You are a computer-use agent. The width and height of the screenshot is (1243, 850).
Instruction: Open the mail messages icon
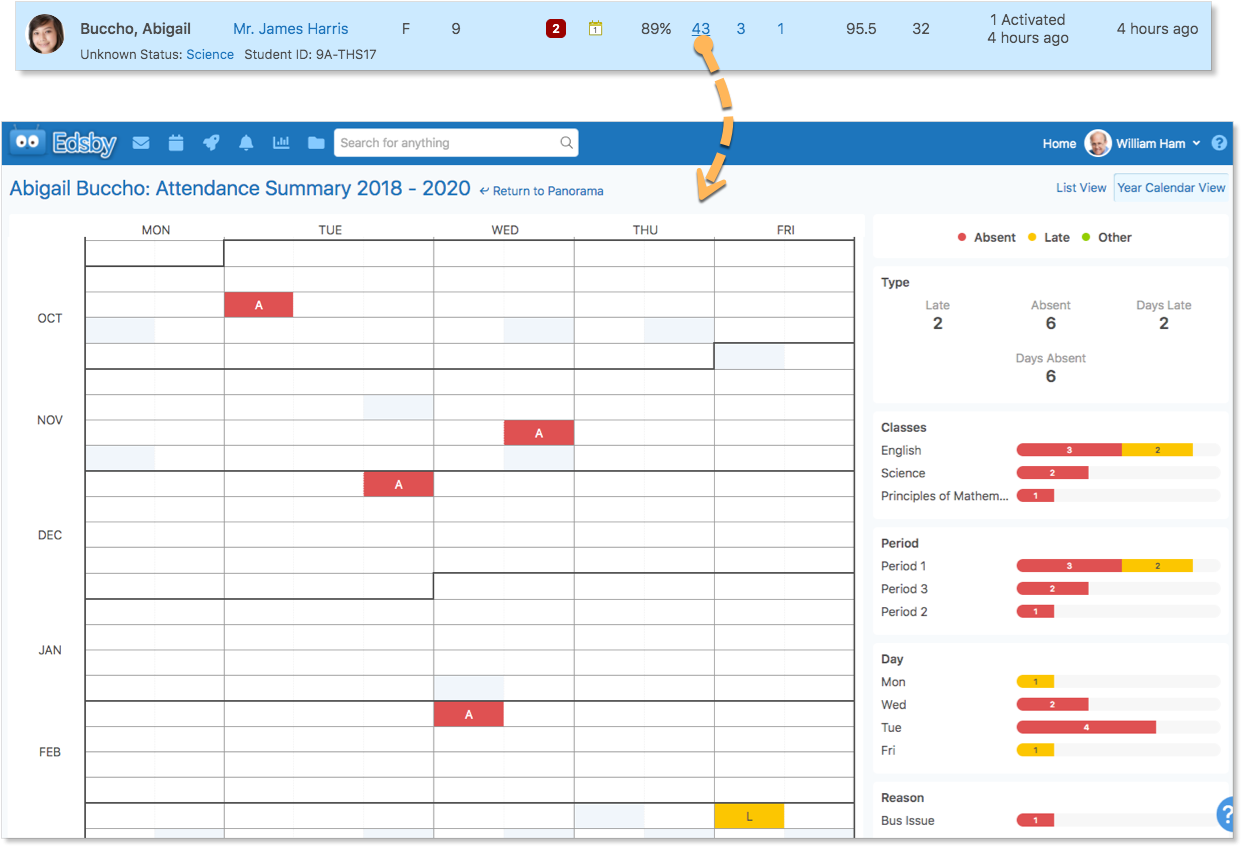click(x=141, y=143)
